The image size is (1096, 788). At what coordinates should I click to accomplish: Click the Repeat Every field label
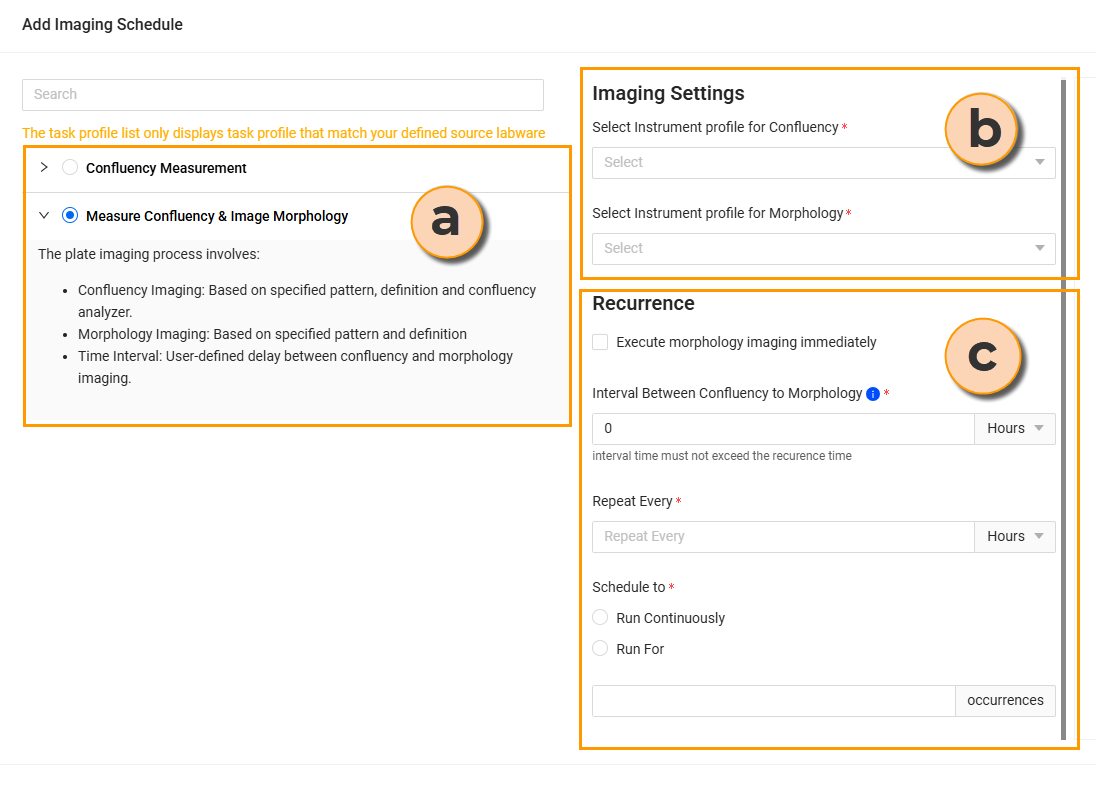(x=632, y=501)
